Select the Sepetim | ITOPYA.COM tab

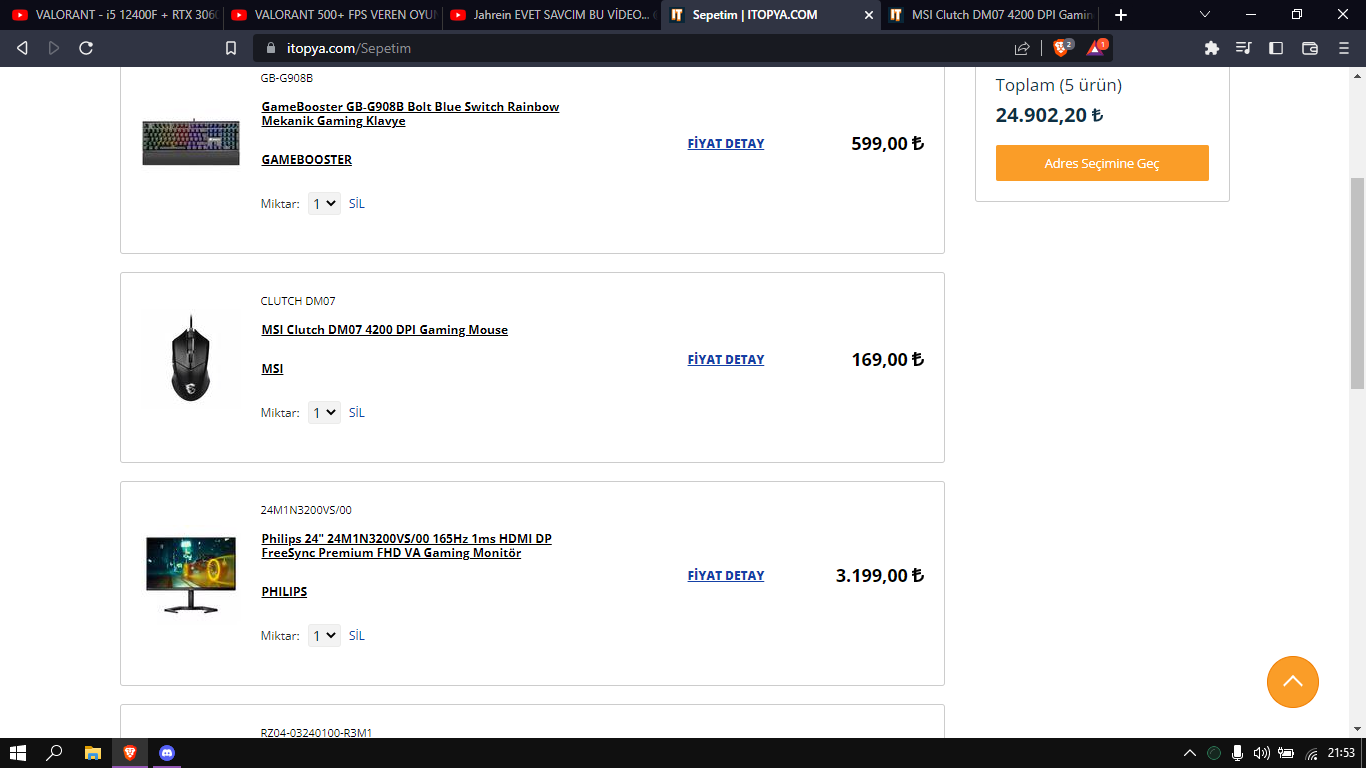770,15
